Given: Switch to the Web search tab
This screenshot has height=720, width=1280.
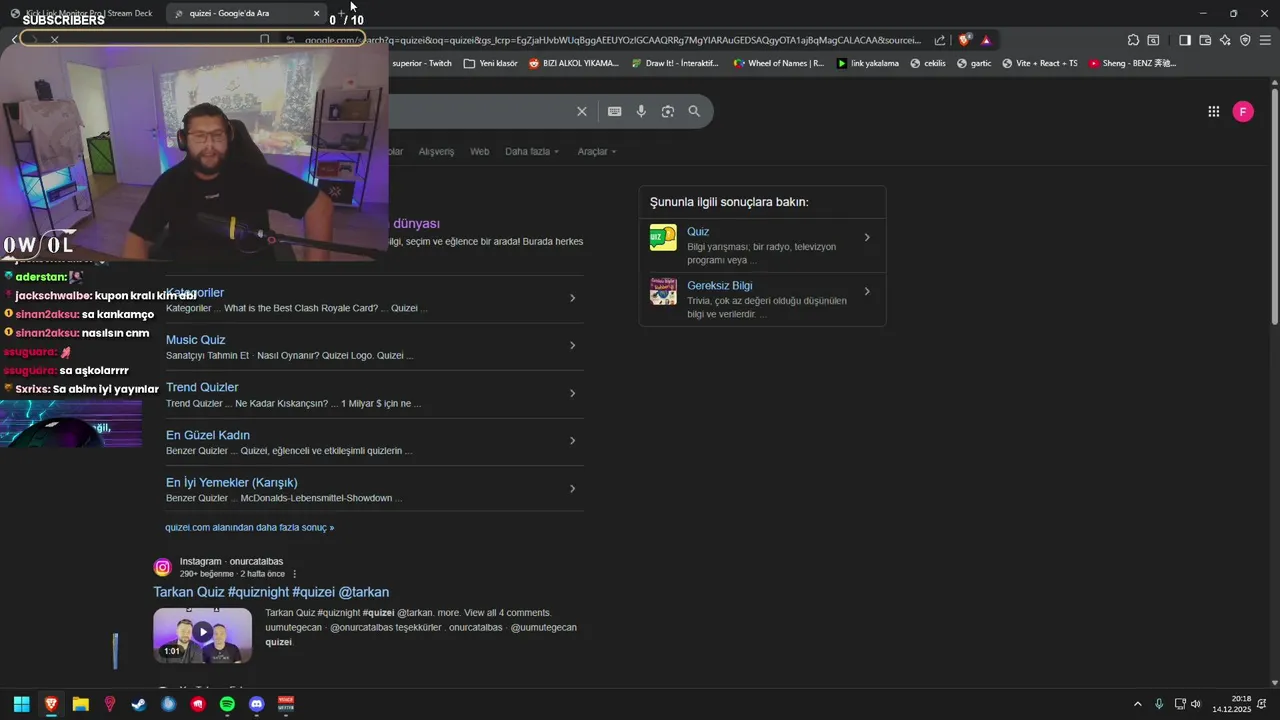Looking at the screenshot, I should click(x=480, y=151).
